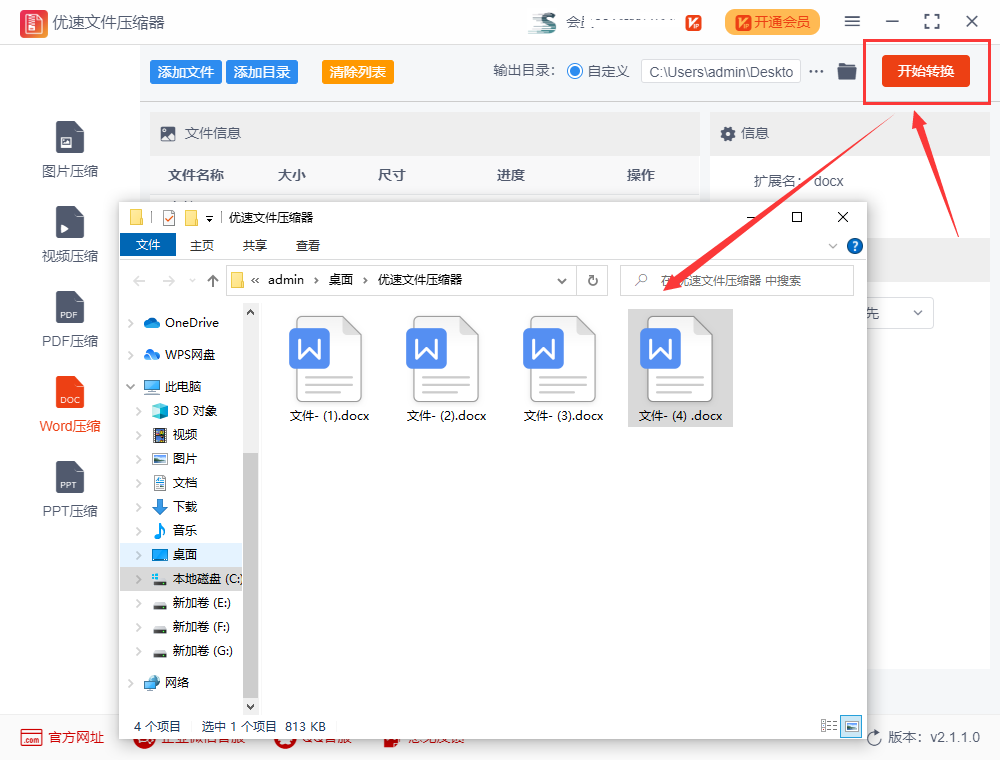Click 桌面 in the address breadcrumb
1000x760 pixels.
coord(341,280)
